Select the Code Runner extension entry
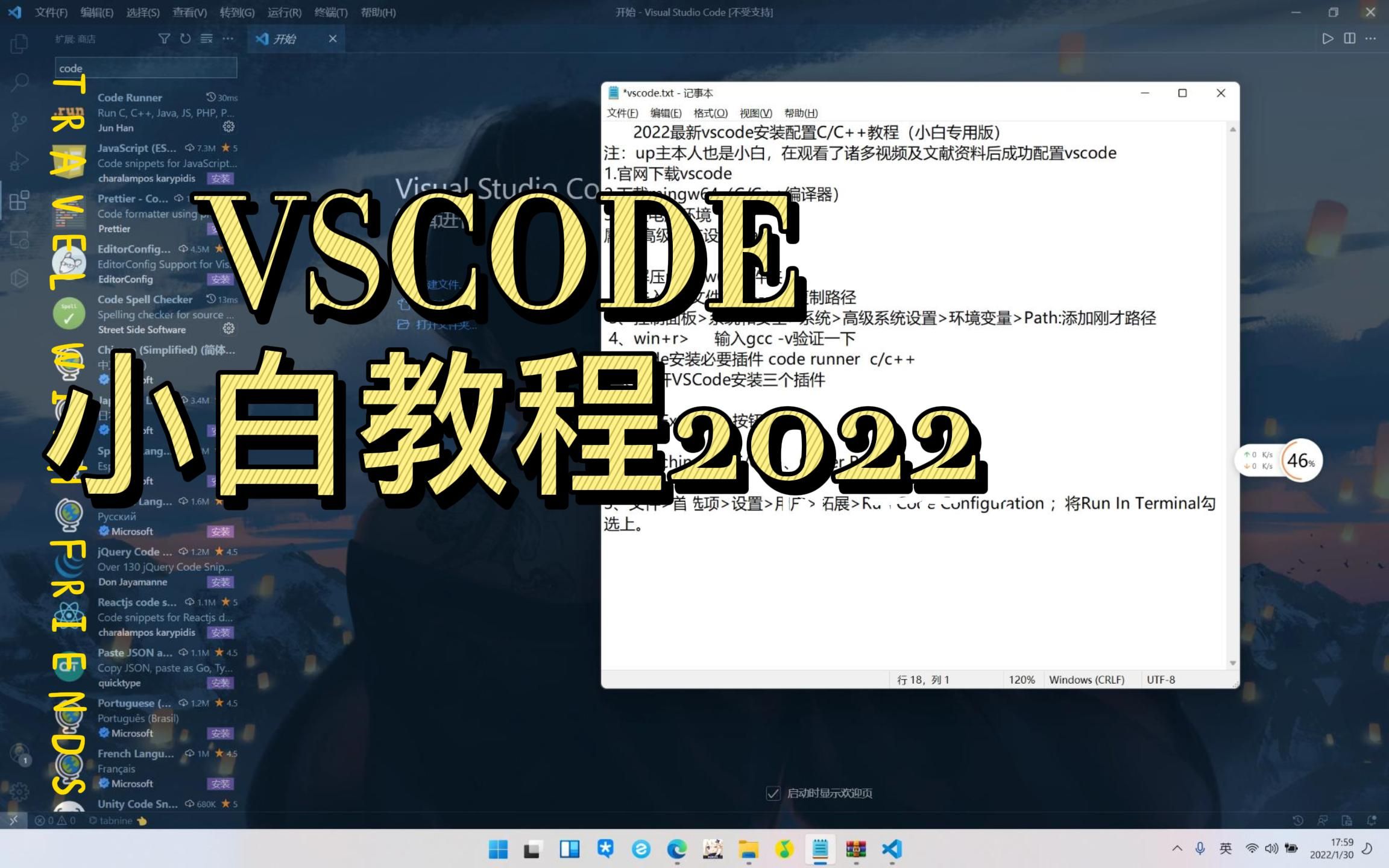 pos(145,112)
